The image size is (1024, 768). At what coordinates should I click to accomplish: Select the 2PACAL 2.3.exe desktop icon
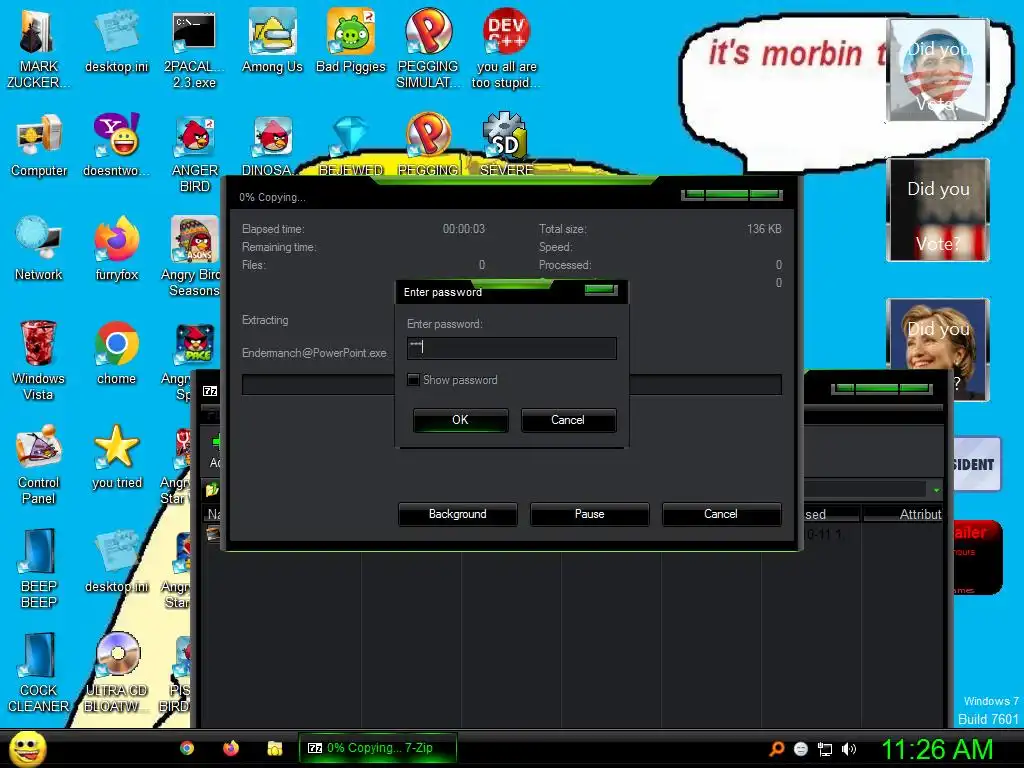click(x=194, y=48)
